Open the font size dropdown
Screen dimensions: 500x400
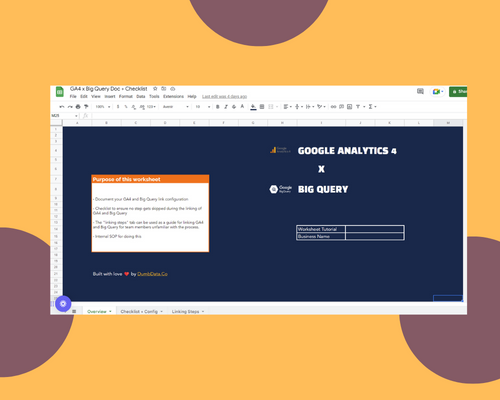point(203,107)
